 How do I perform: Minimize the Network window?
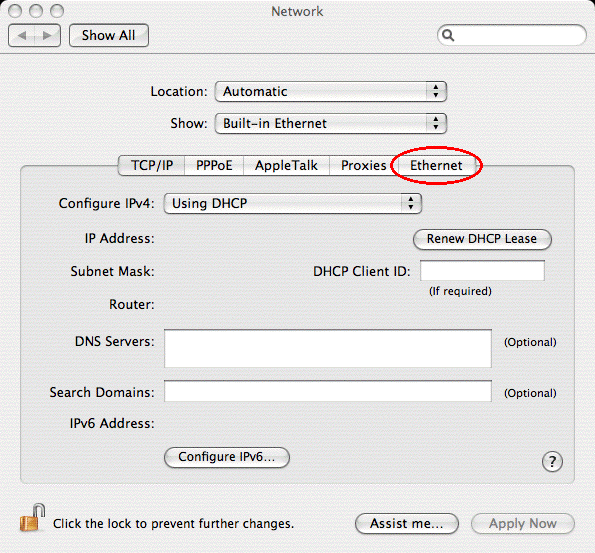pos(36,11)
